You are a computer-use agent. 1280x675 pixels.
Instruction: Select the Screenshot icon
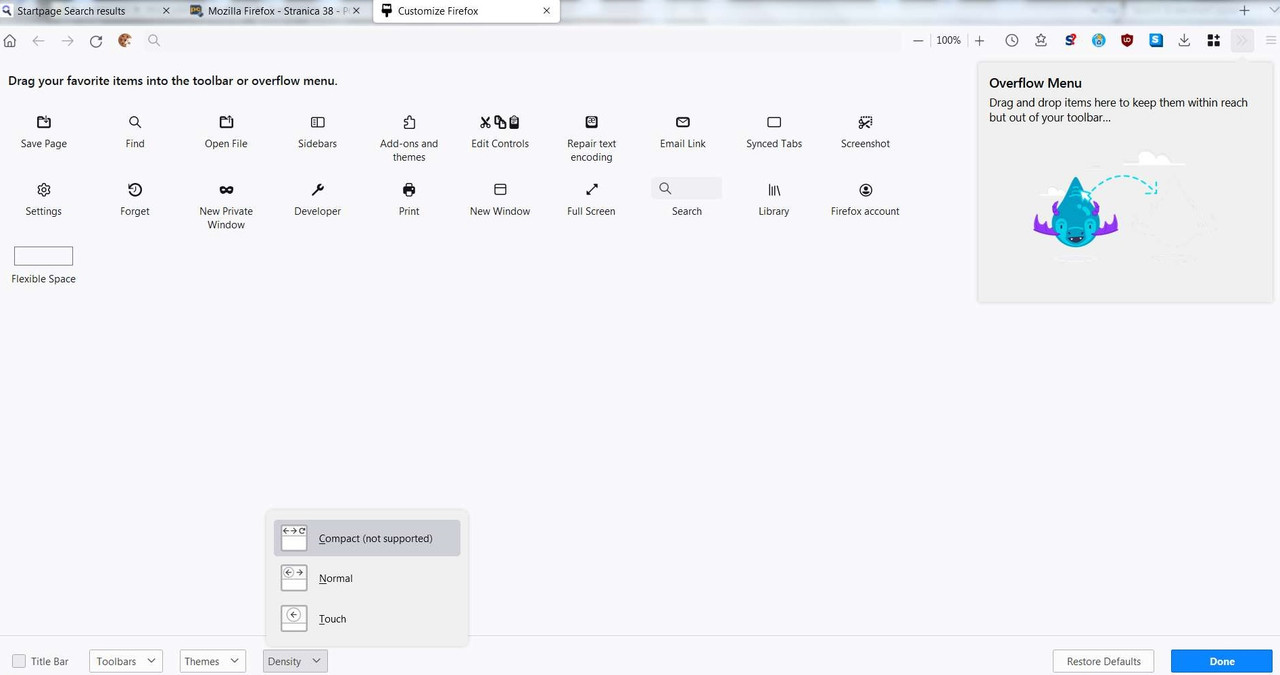point(866,122)
